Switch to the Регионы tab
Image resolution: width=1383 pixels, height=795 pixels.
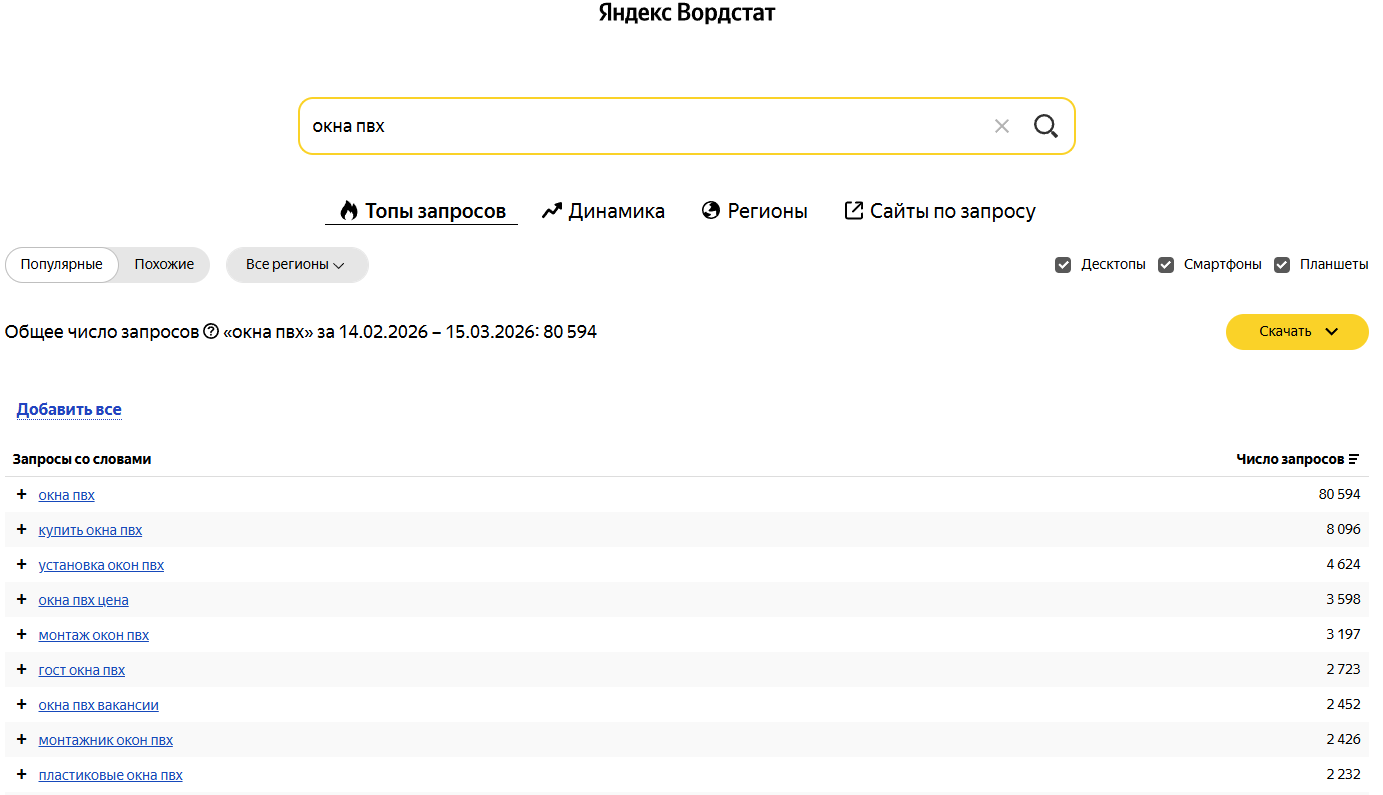[755, 211]
